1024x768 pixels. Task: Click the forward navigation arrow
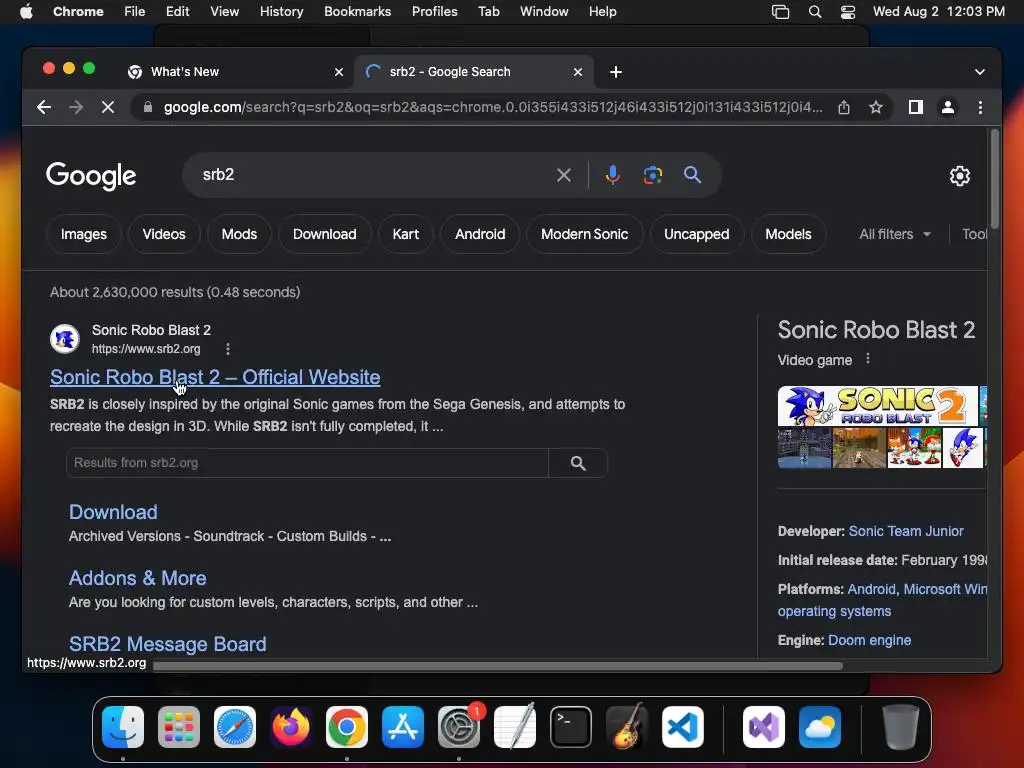coord(76,107)
